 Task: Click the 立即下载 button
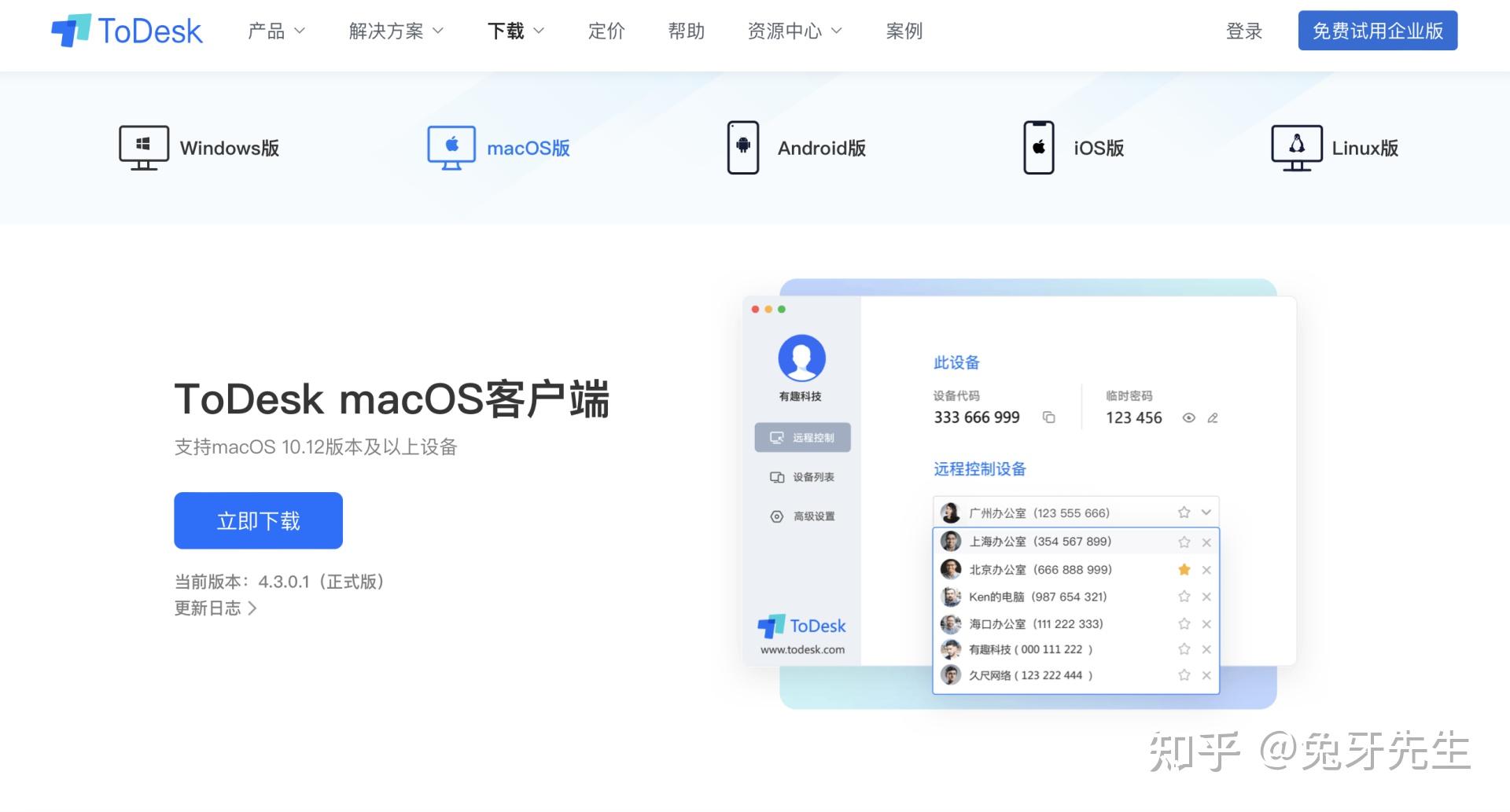(x=258, y=520)
